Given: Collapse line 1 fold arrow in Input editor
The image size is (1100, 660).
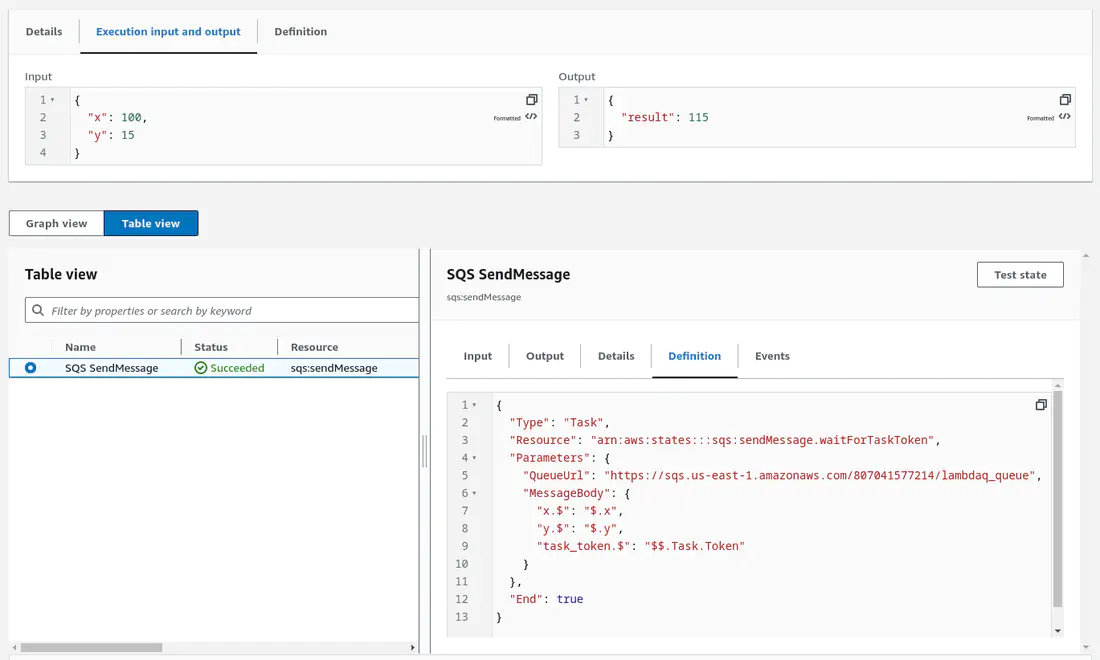Looking at the screenshot, I should (x=53, y=100).
